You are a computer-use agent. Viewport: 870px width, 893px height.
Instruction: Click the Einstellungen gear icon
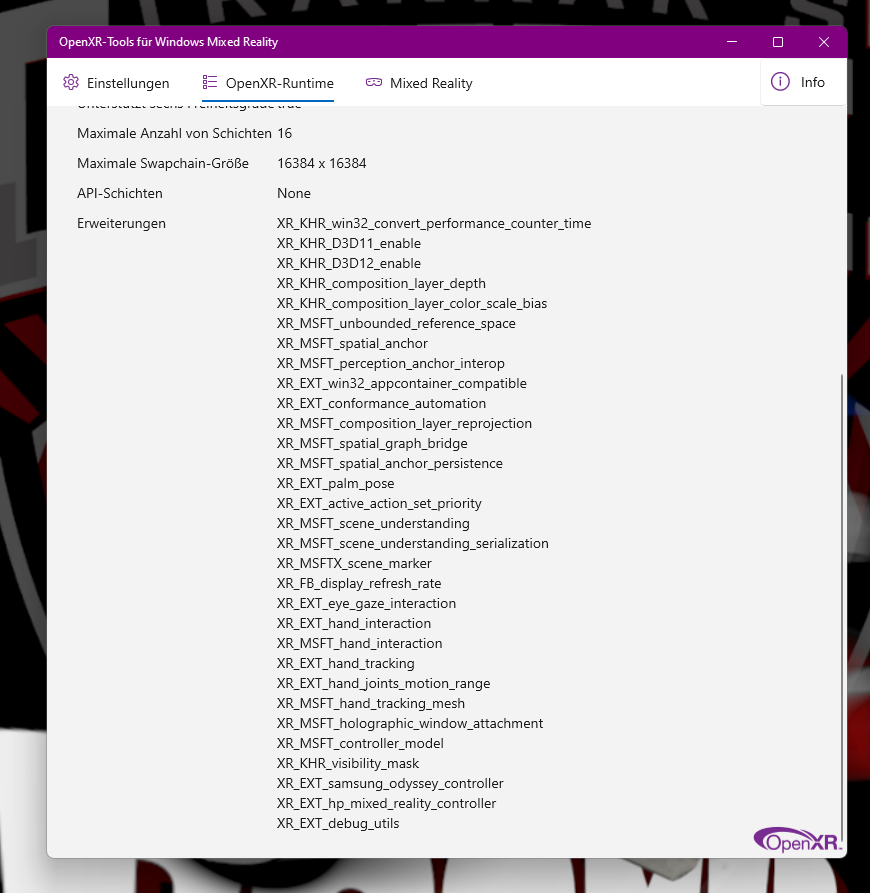(71, 83)
